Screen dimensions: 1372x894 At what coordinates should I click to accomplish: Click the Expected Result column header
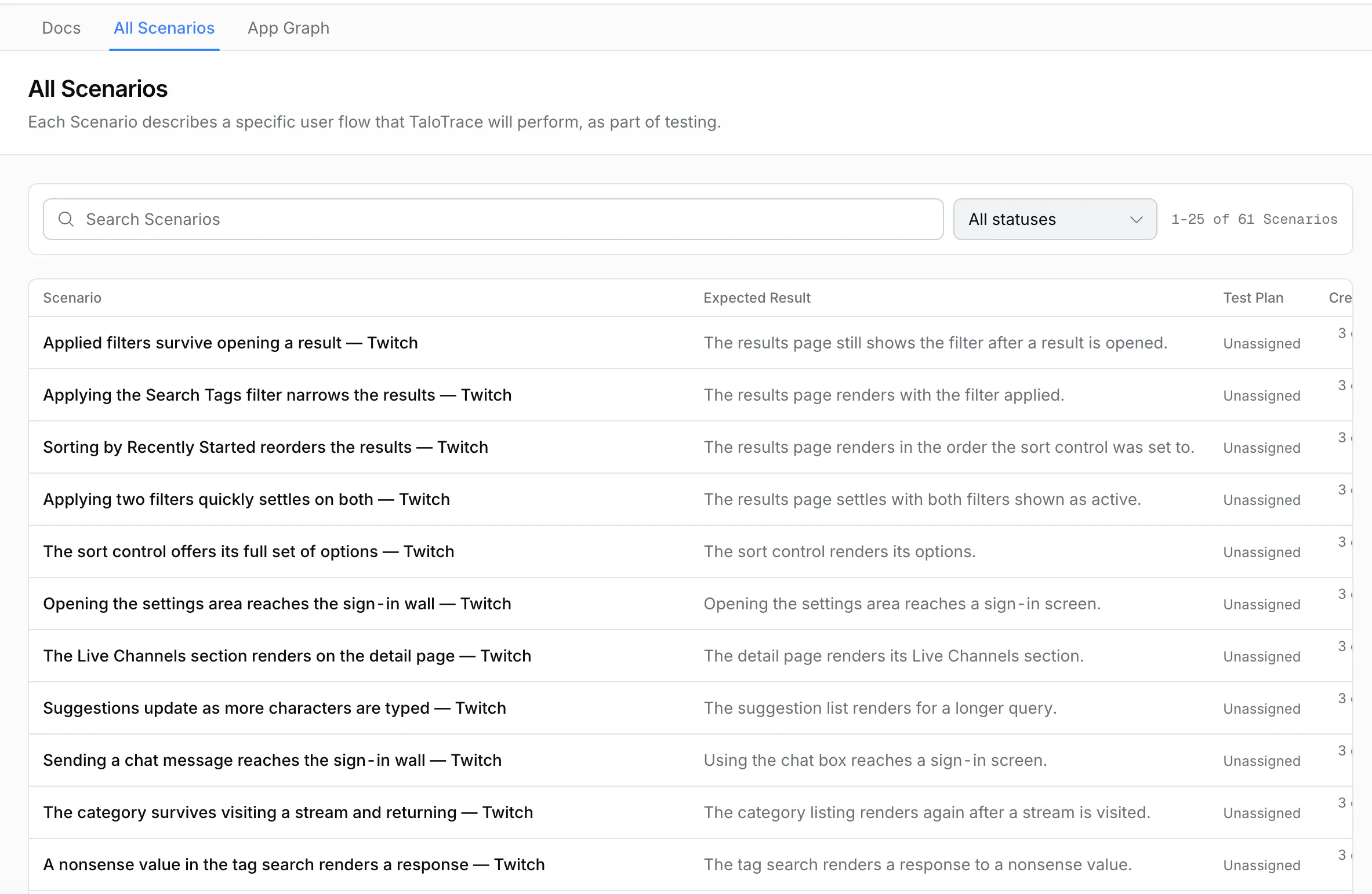pos(757,297)
